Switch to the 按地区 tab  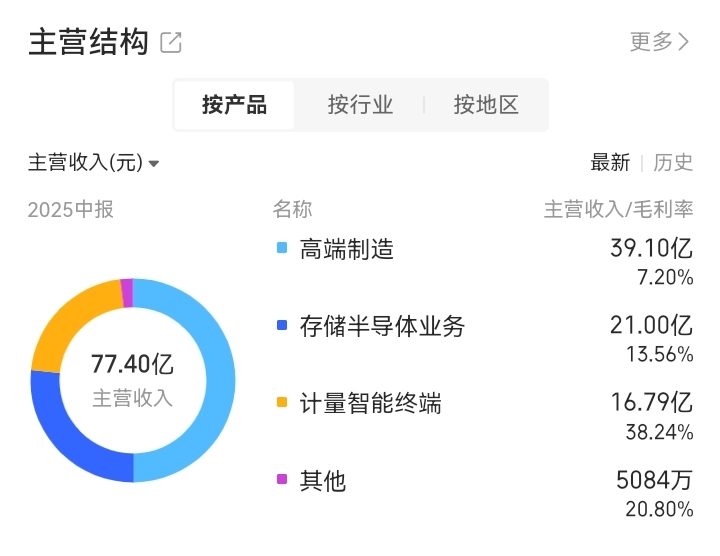(x=486, y=105)
